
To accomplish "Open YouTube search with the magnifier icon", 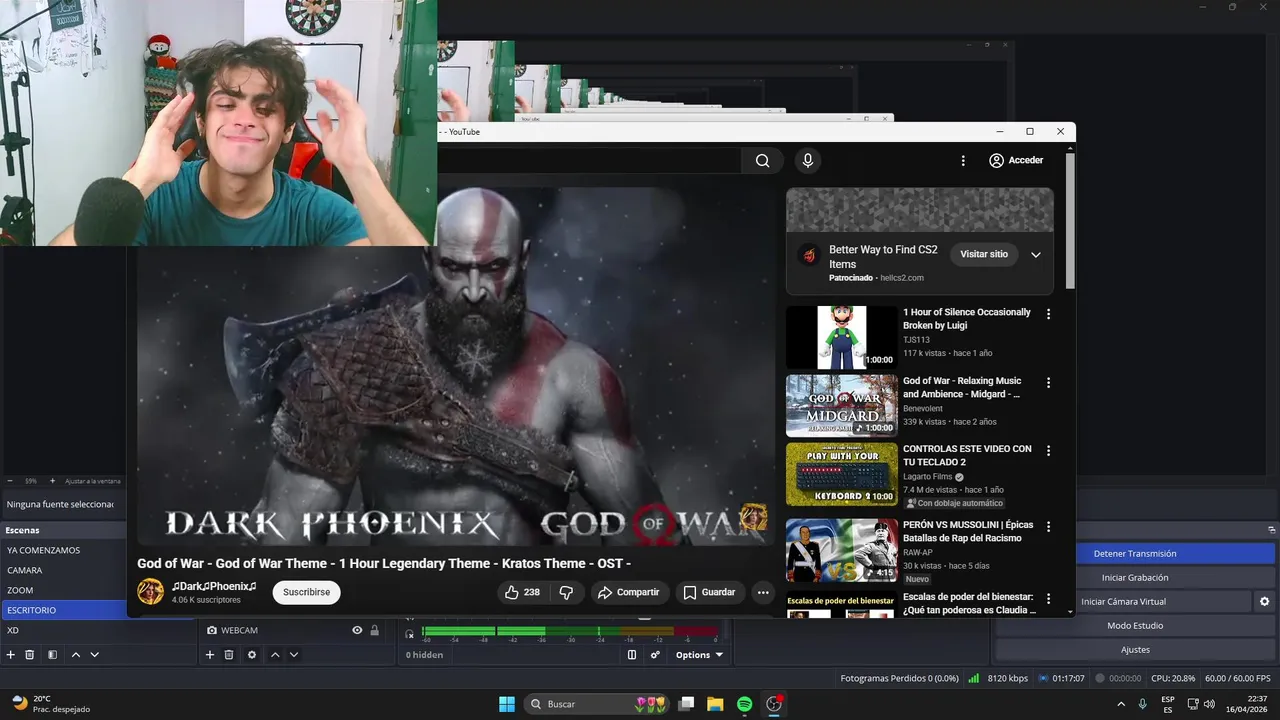I will 763,161.
